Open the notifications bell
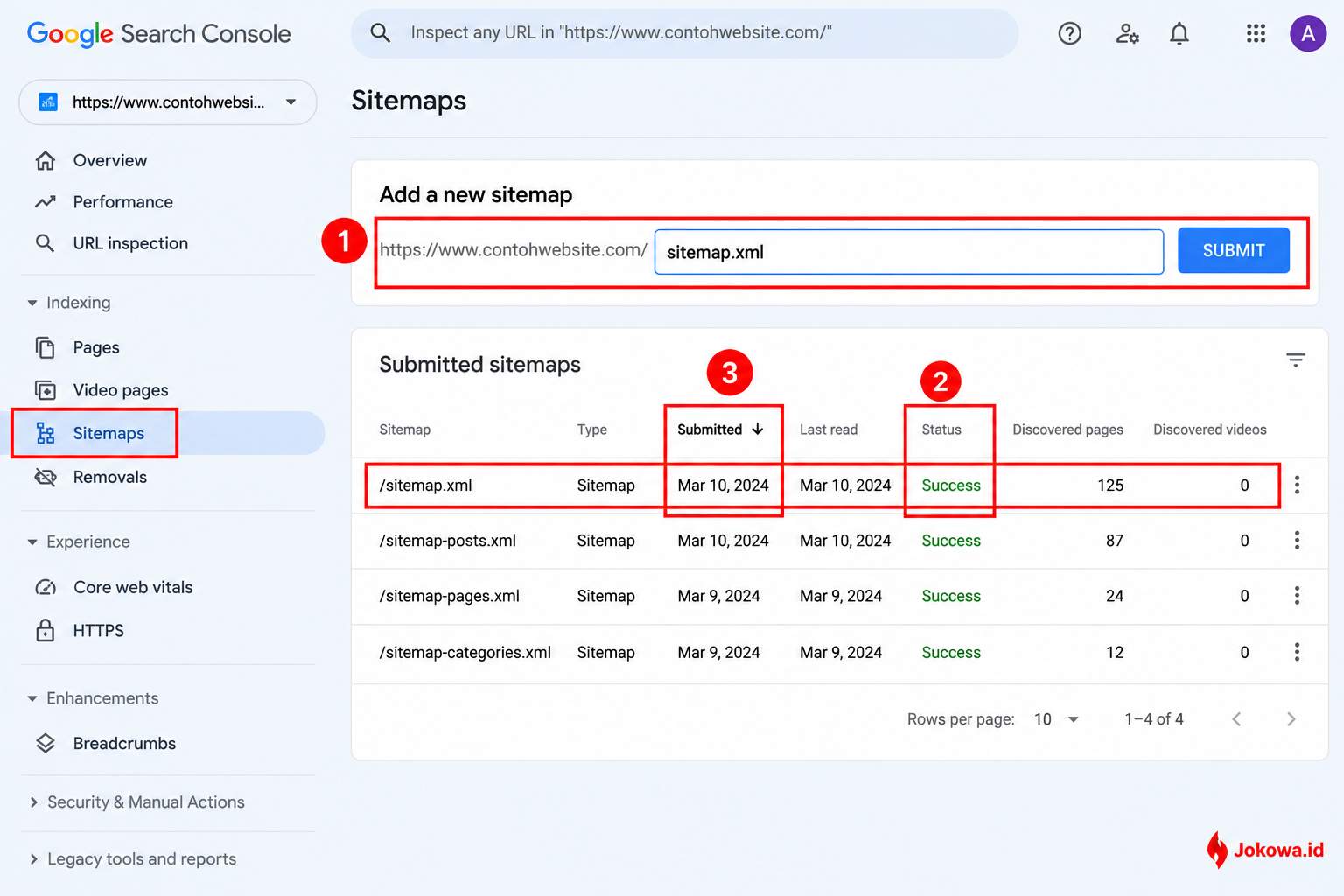 1179,33
